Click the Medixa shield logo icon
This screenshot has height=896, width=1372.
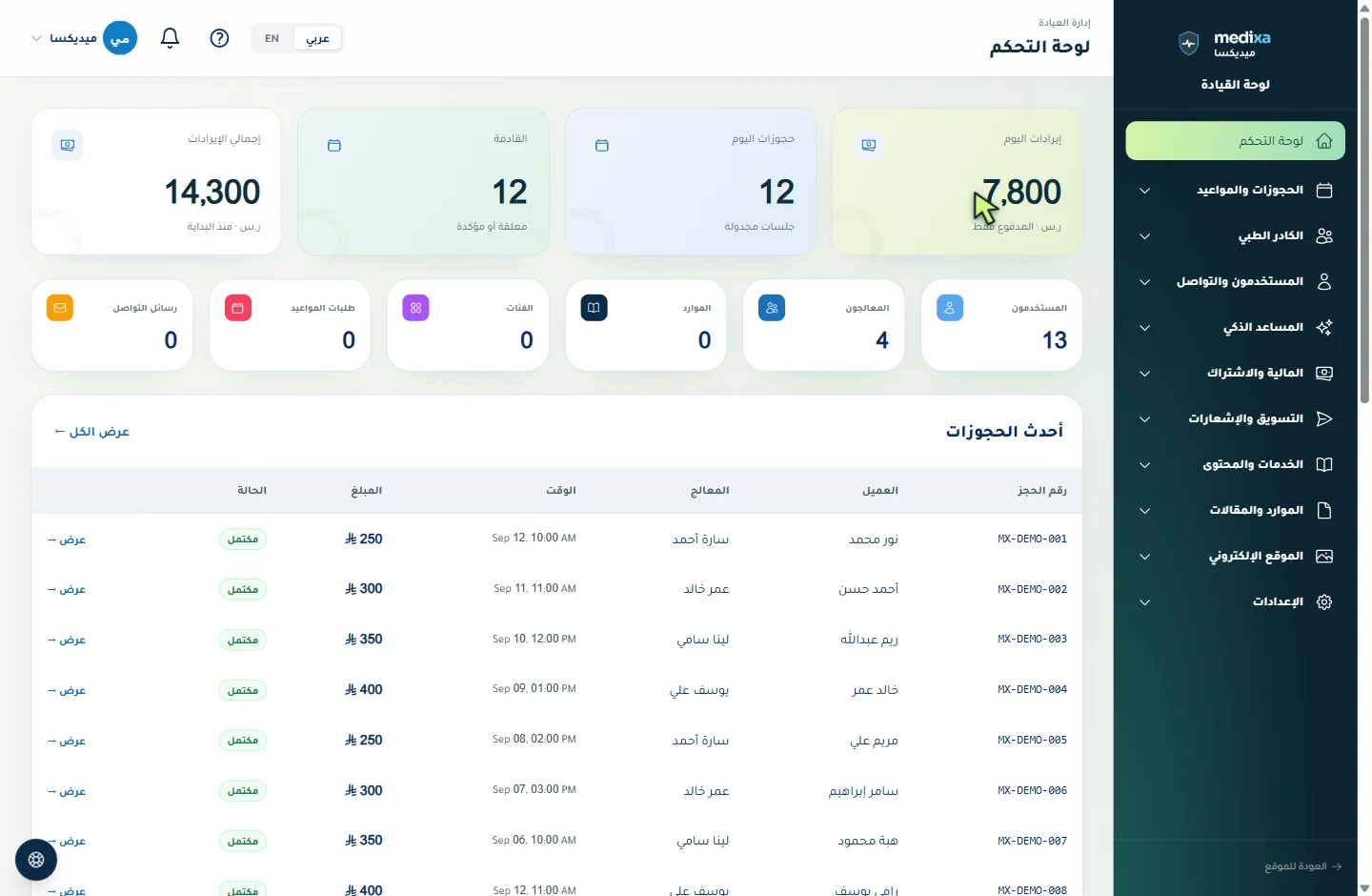pyautogui.click(x=1188, y=43)
